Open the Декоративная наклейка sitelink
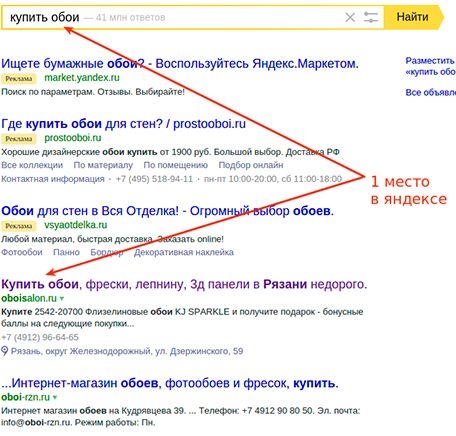 click(x=184, y=252)
